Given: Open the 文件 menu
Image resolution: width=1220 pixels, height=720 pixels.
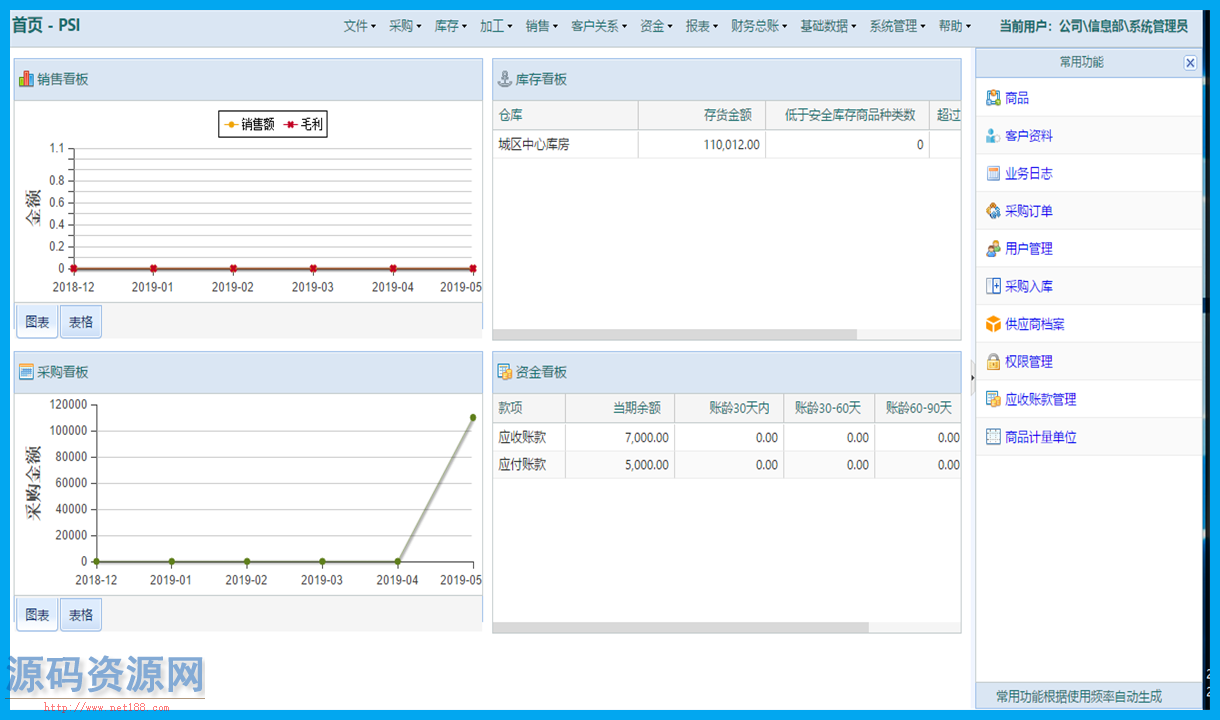Looking at the screenshot, I should [360, 26].
